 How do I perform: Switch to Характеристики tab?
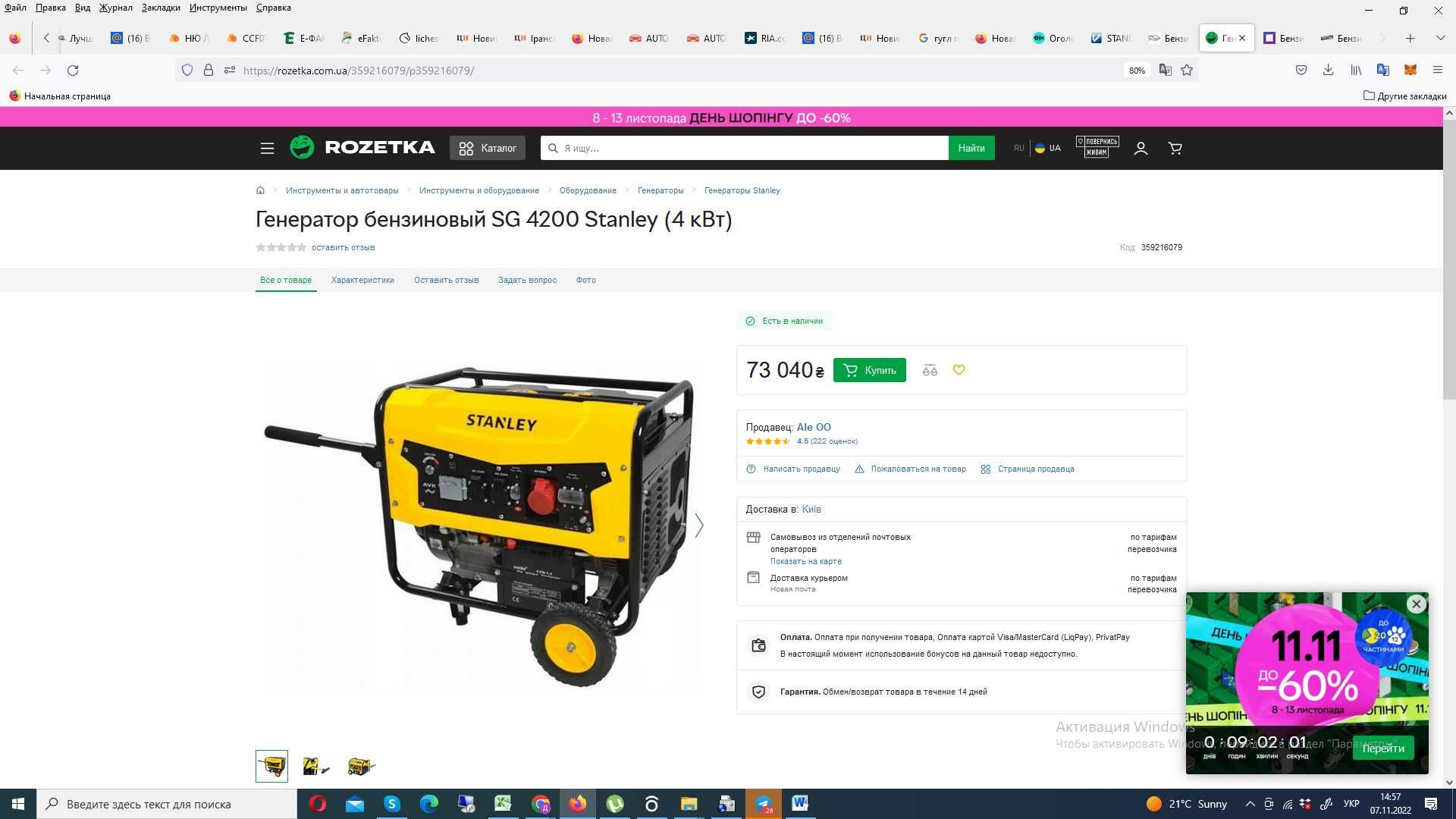click(x=362, y=280)
